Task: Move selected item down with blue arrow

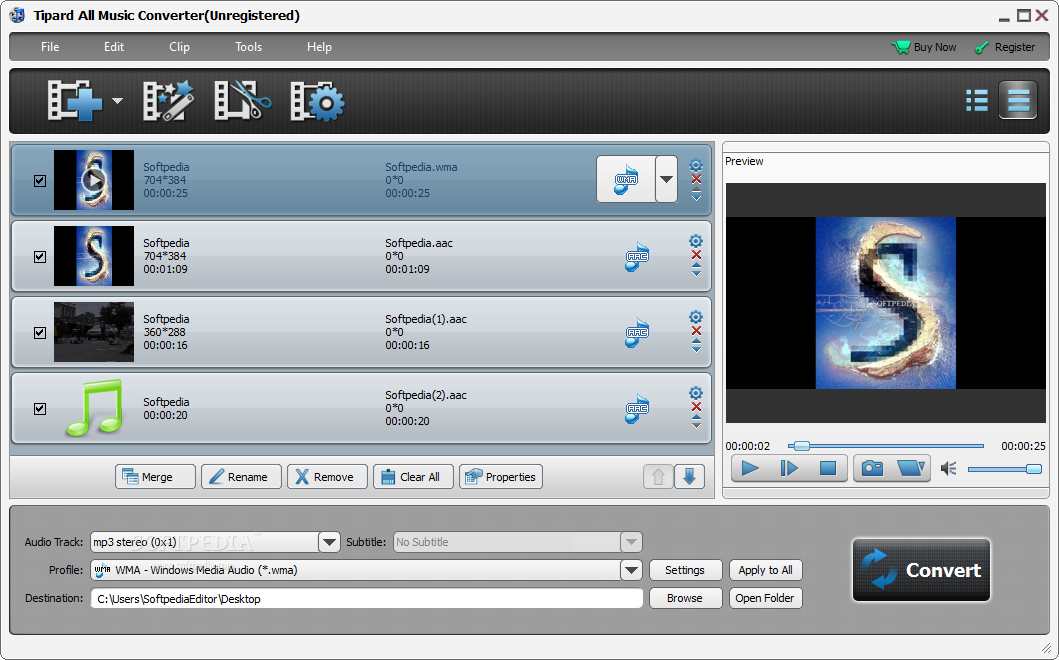Action: tap(689, 476)
